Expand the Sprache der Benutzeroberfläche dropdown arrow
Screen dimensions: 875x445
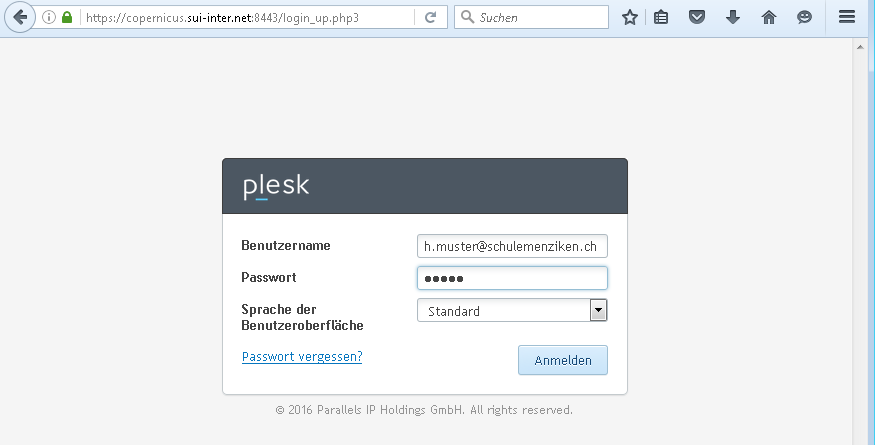coord(598,310)
